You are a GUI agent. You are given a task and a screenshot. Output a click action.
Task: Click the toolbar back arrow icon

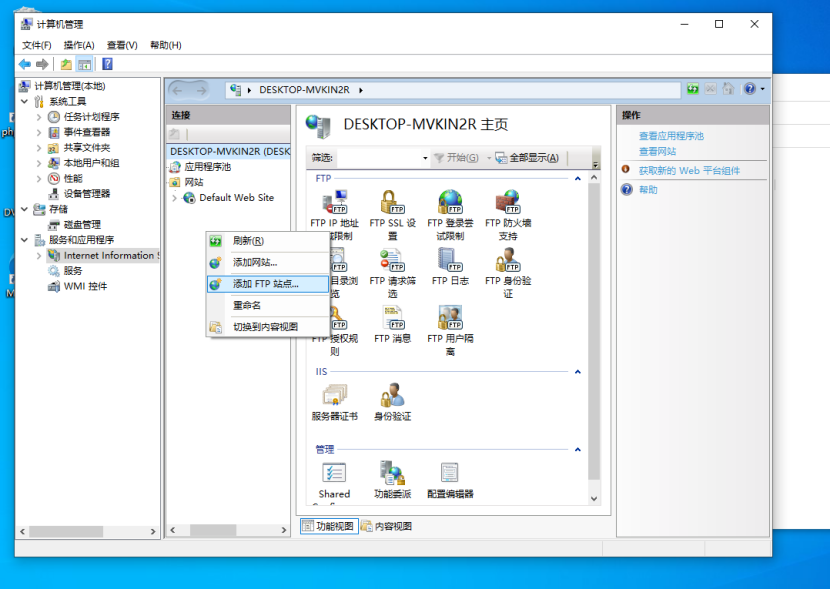coord(24,64)
